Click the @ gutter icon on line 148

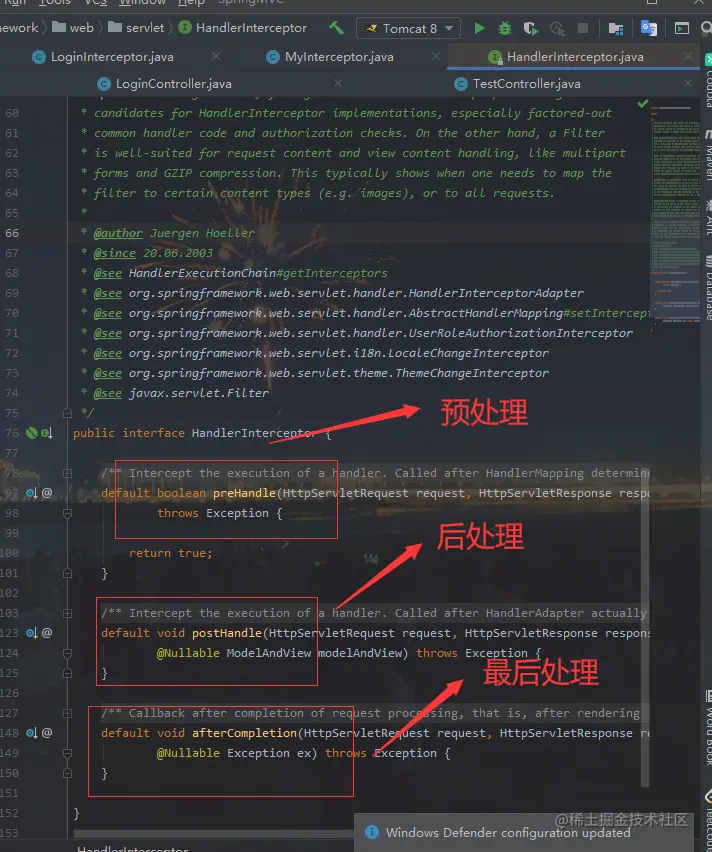tap(47, 733)
